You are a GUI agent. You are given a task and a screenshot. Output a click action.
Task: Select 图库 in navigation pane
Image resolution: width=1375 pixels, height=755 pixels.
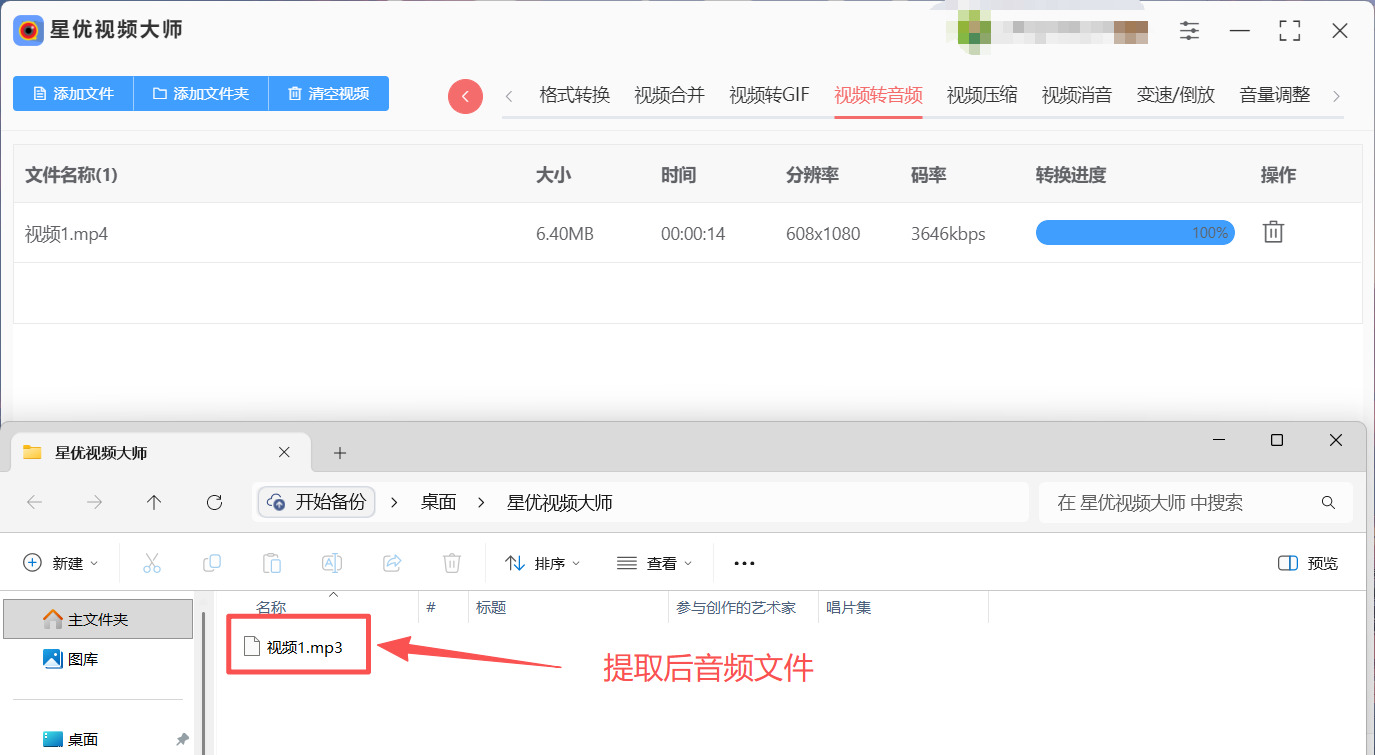coord(70,659)
